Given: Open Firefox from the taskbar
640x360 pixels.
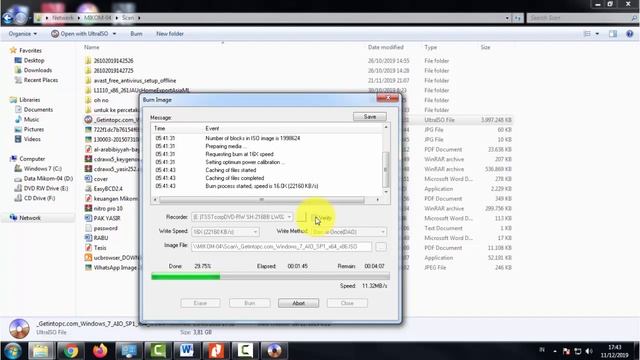Looking at the screenshot, I should pos(100,351).
